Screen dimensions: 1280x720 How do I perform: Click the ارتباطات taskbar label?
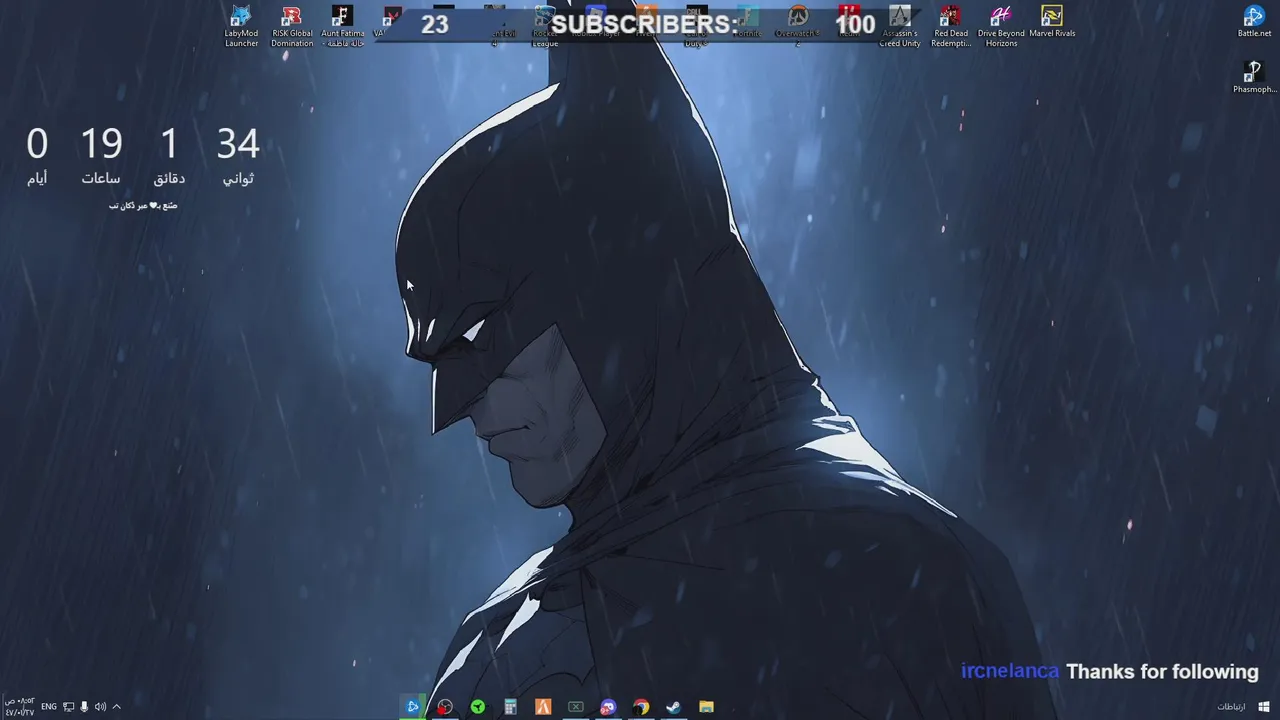[1231, 707]
